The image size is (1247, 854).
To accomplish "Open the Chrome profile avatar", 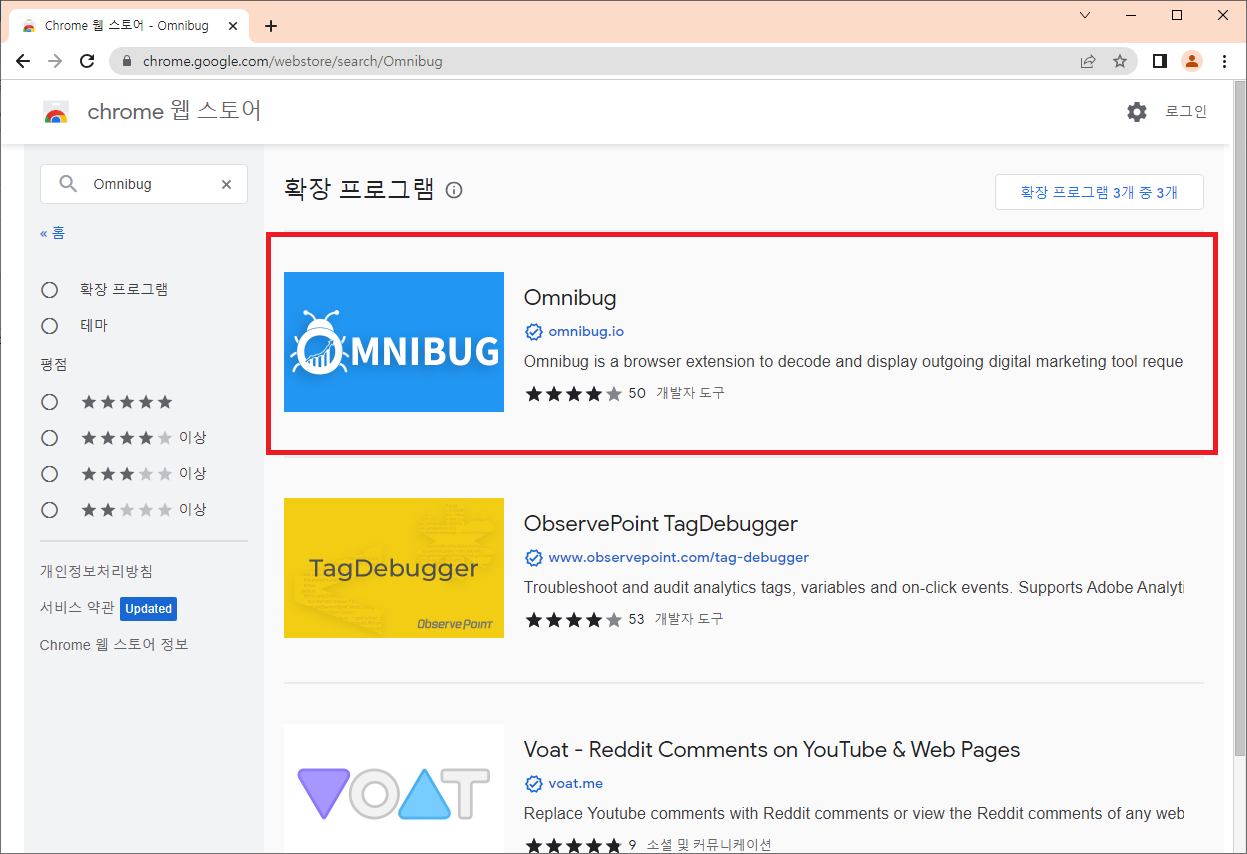I will [1191, 61].
